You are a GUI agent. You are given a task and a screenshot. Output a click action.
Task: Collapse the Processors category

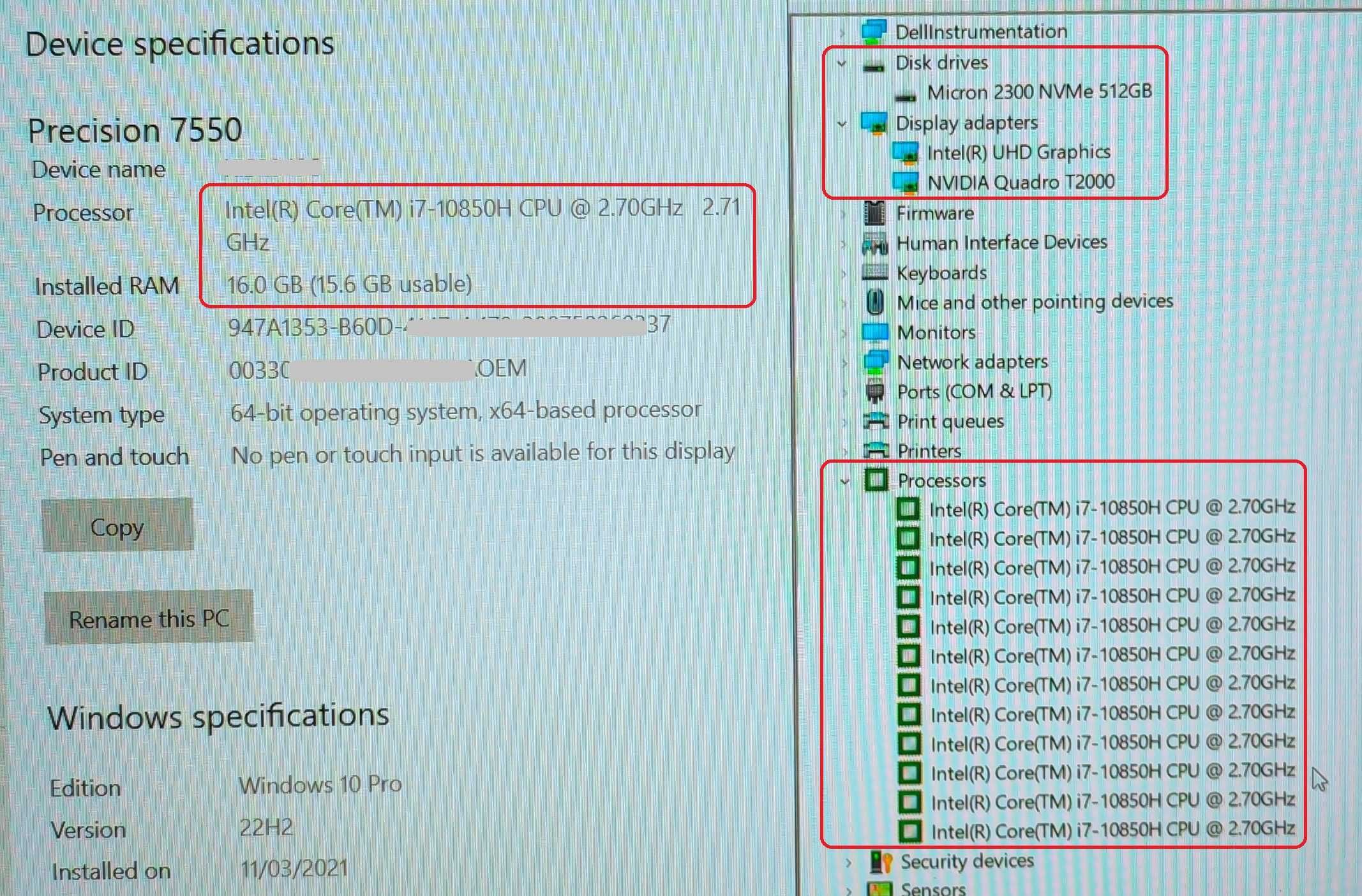pos(844,481)
